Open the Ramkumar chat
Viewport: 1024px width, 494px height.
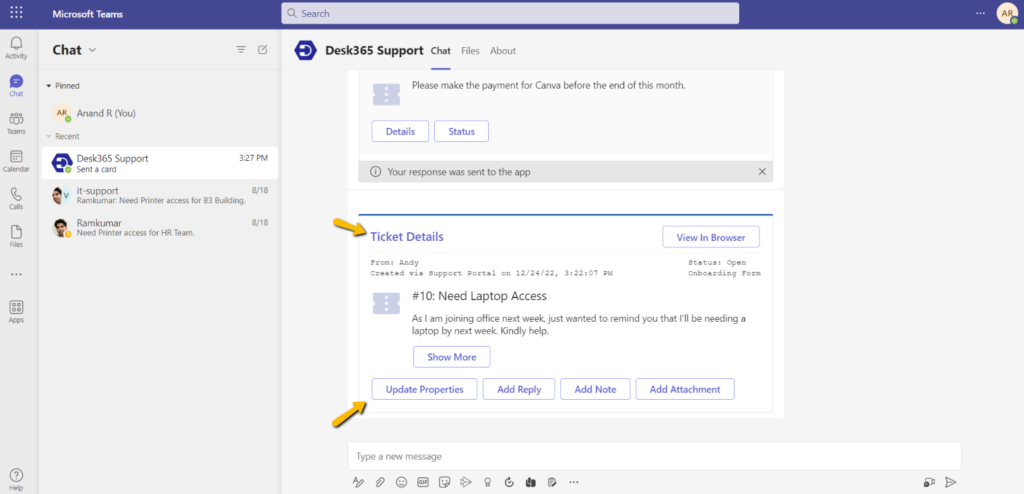tap(159, 227)
